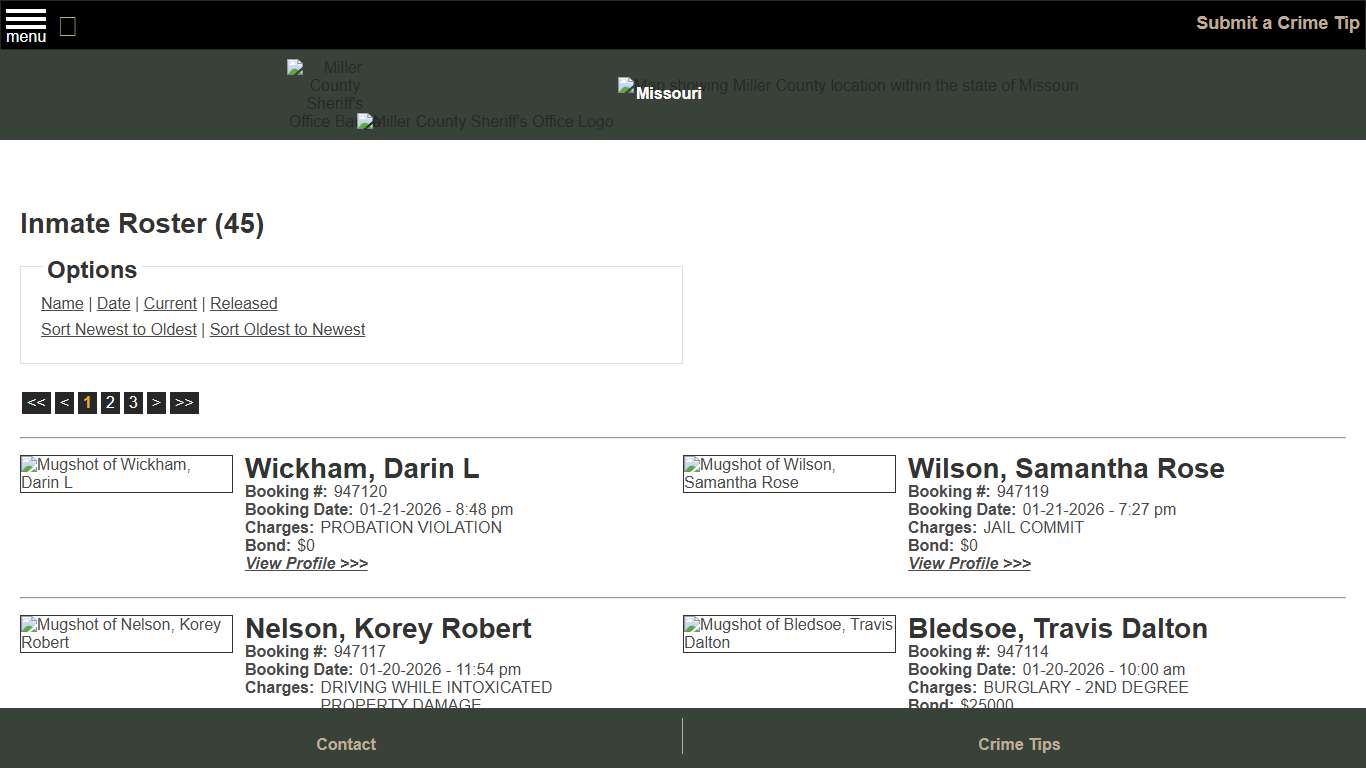The width and height of the screenshot is (1366, 768).
Task: Jump to the last roster page
Action: pyautogui.click(x=184, y=402)
